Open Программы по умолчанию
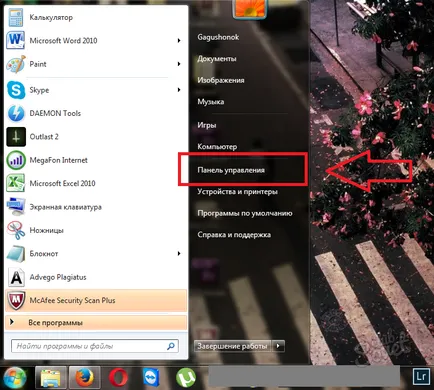Viewport: 434px width, 390px height. click(245, 213)
